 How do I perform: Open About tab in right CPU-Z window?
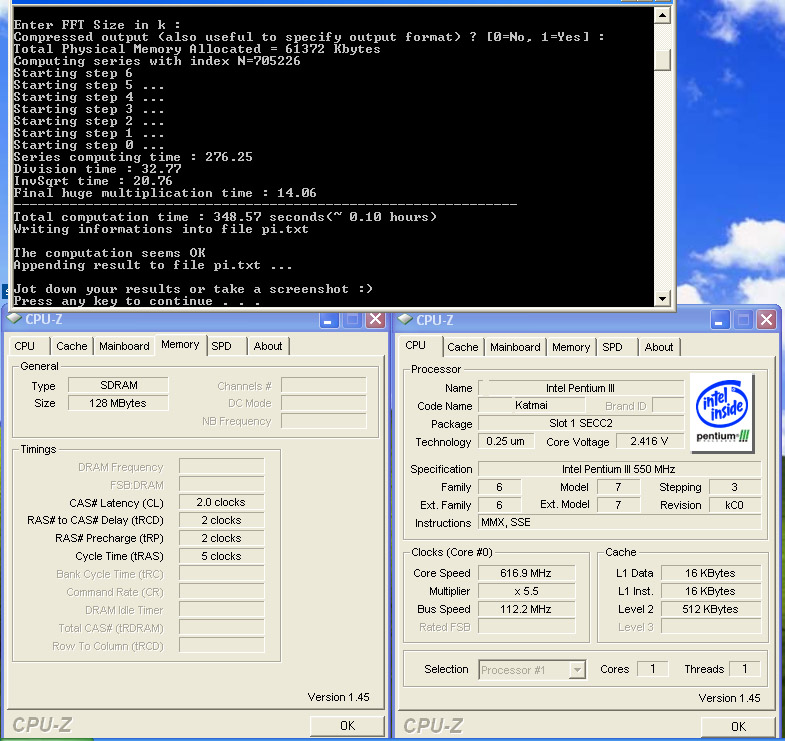(659, 347)
